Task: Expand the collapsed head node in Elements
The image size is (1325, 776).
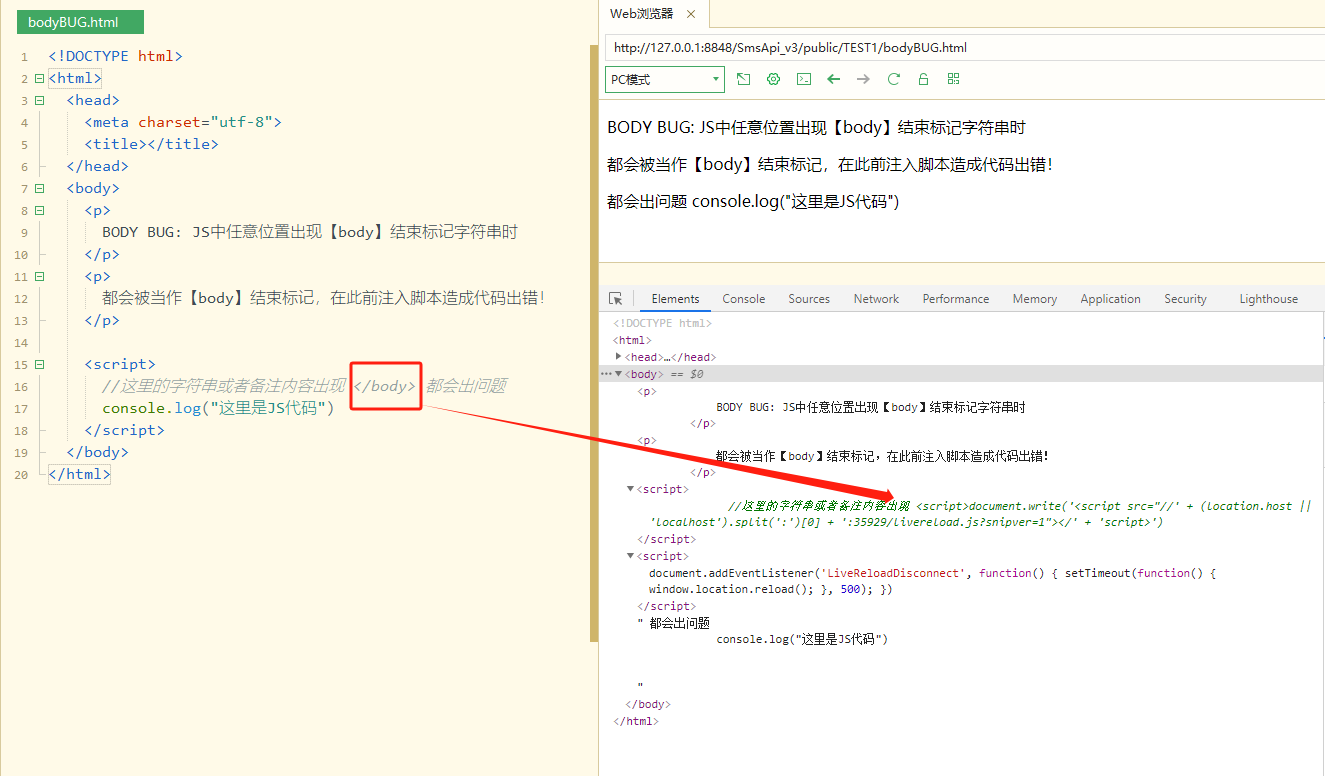Action: [x=619, y=357]
